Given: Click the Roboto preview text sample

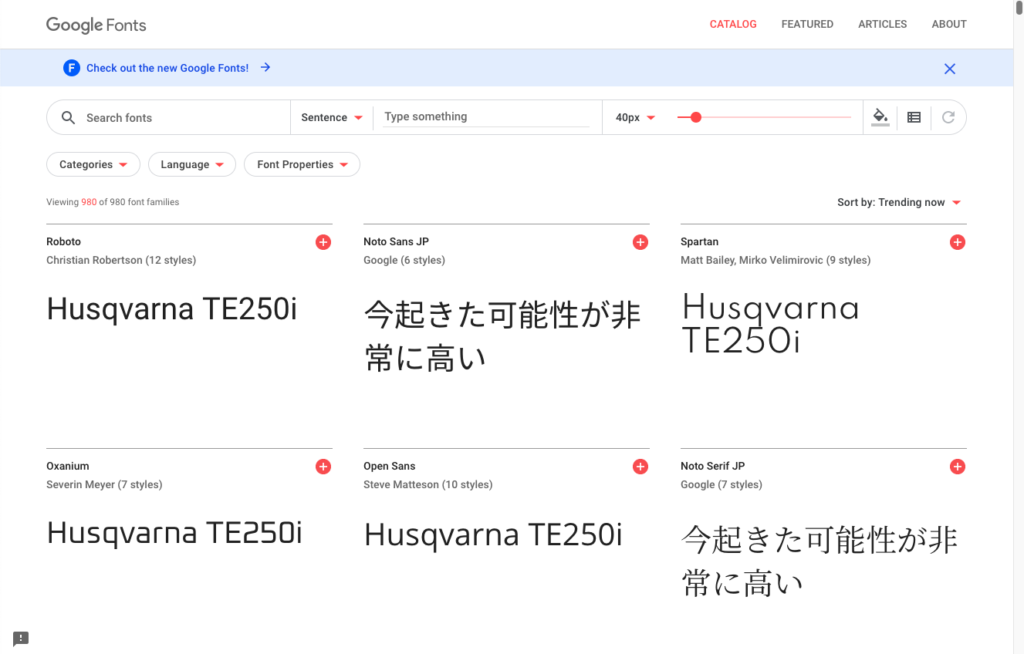Looking at the screenshot, I should (x=172, y=308).
